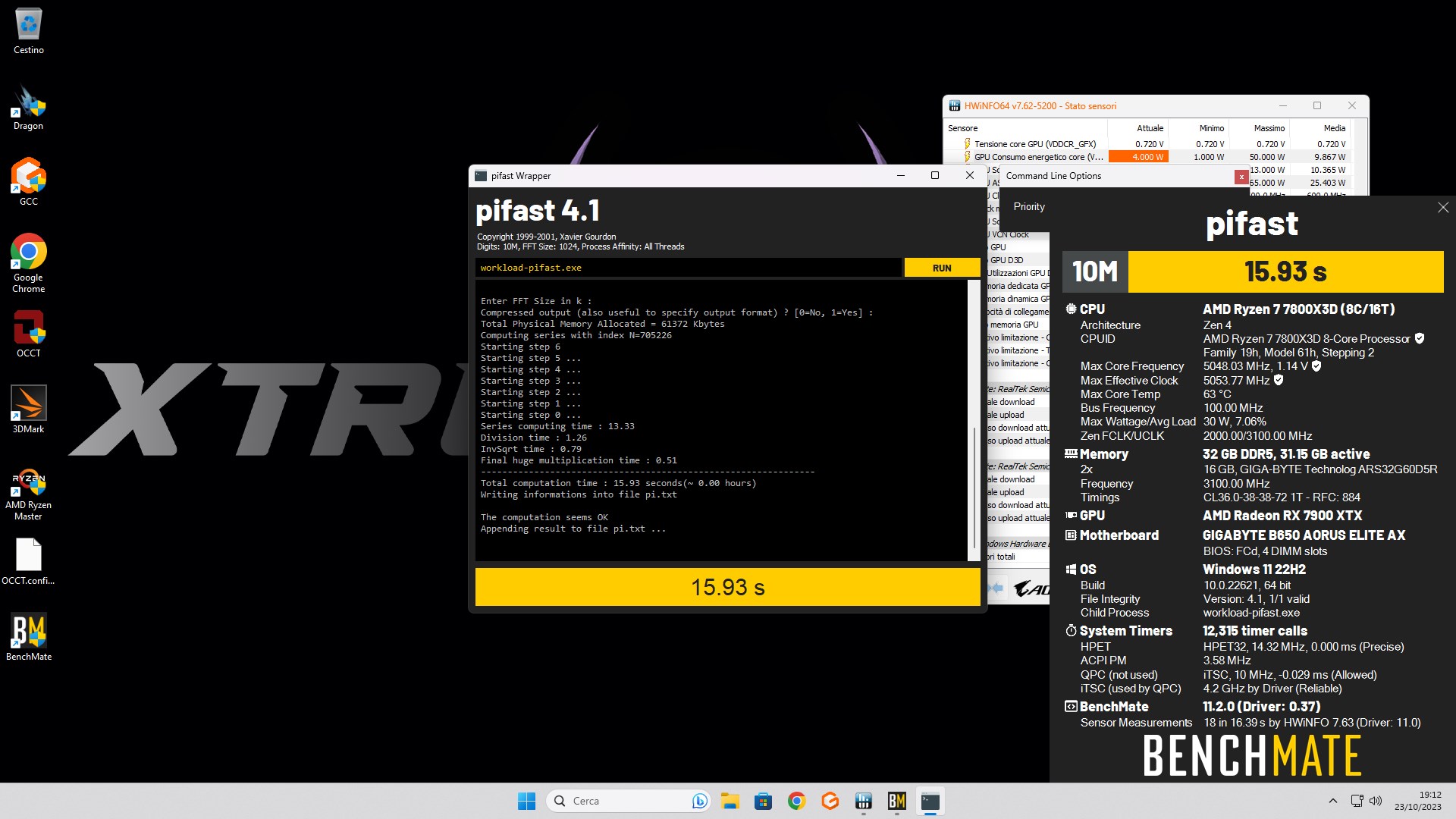Click the System Timers stopwatch icon
This screenshot has height=819, width=1456.
click(1071, 631)
